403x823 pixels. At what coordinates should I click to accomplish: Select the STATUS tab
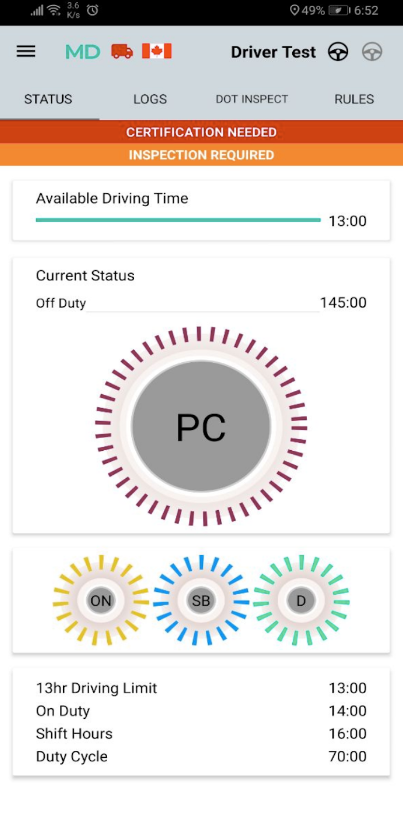click(48, 99)
